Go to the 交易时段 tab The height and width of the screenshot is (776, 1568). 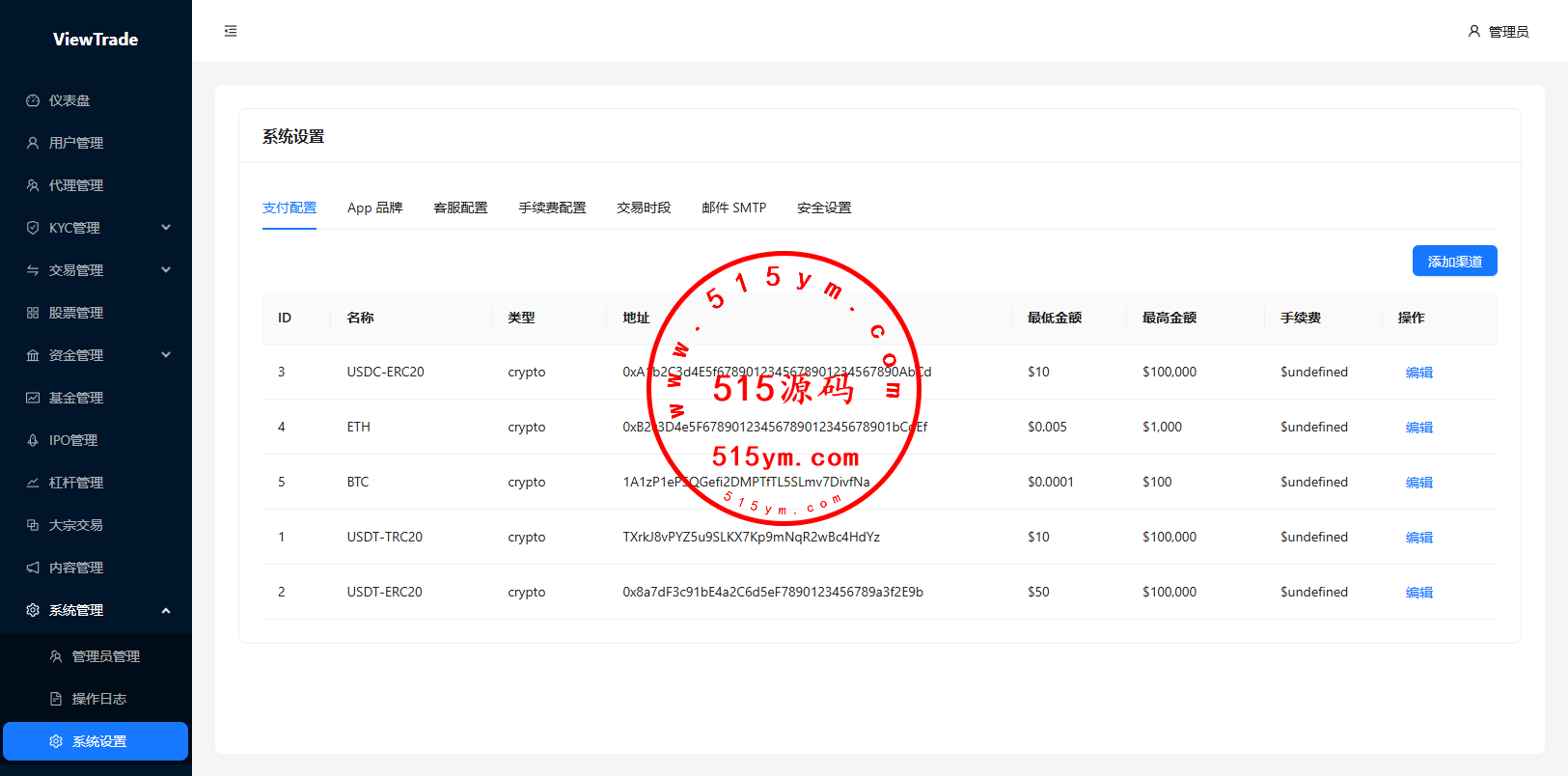tap(644, 208)
